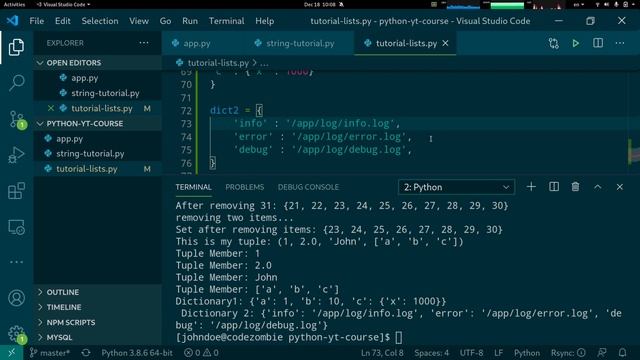This screenshot has width=640, height=360.
Task: Maximize the terminal panel size
Action: click(598, 187)
